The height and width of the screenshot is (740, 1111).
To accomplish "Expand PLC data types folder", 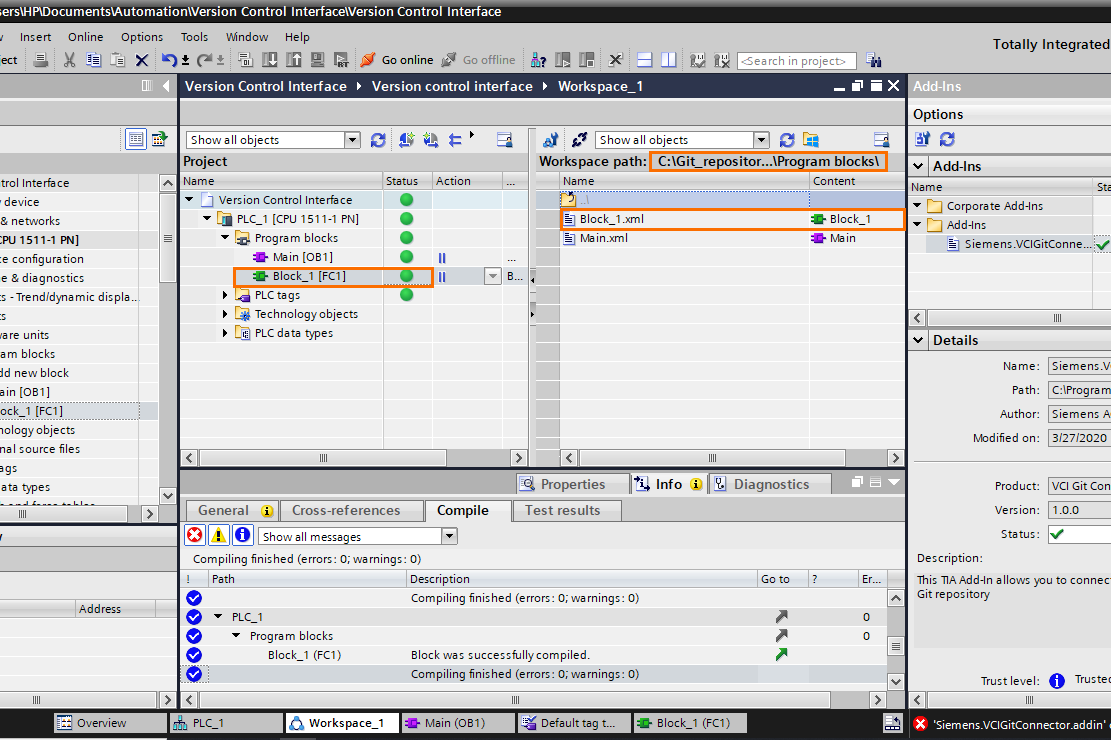I will (x=225, y=333).
